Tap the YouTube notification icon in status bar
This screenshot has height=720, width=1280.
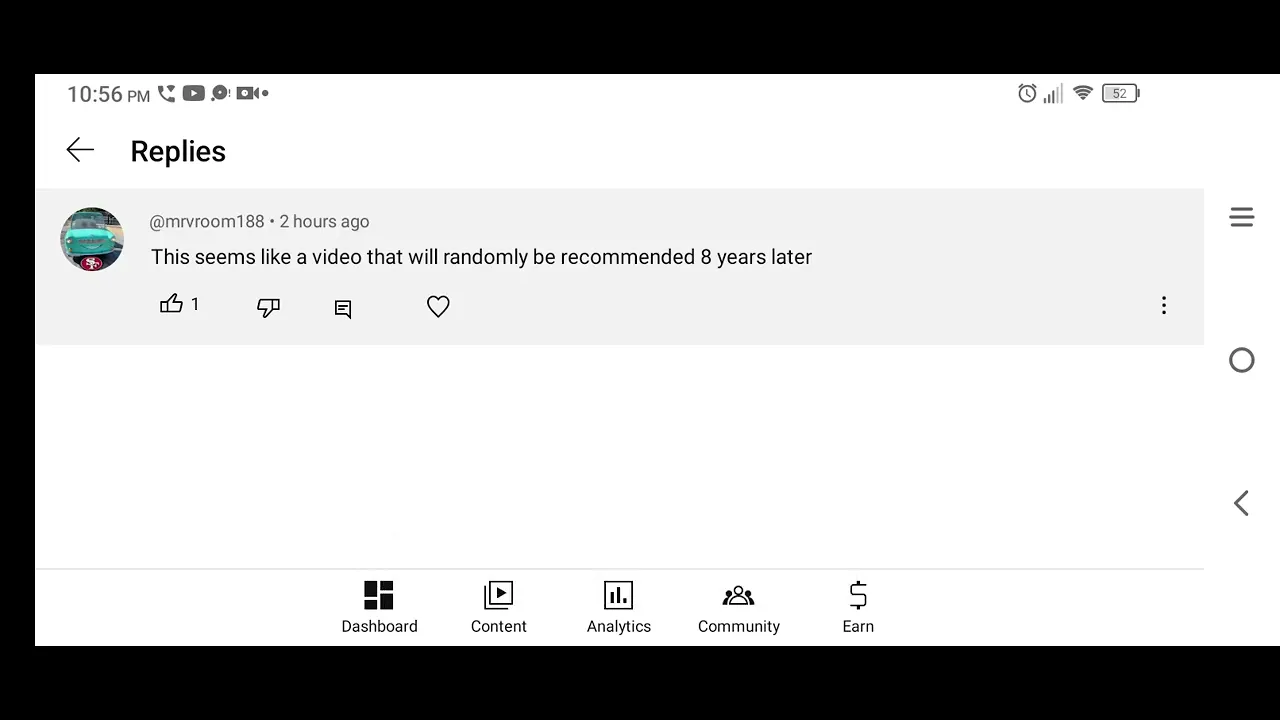pos(194,93)
